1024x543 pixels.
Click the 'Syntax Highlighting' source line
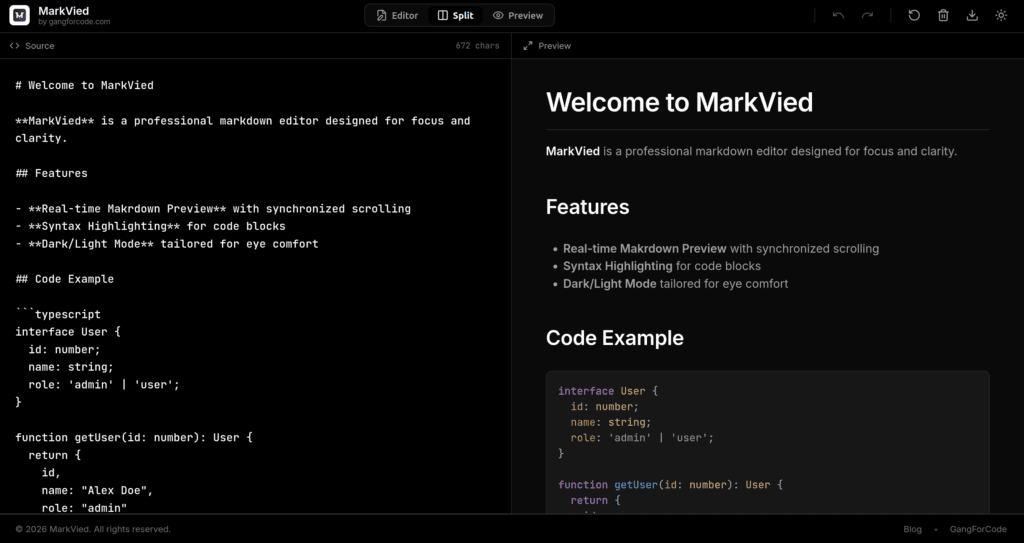point(150,226)
